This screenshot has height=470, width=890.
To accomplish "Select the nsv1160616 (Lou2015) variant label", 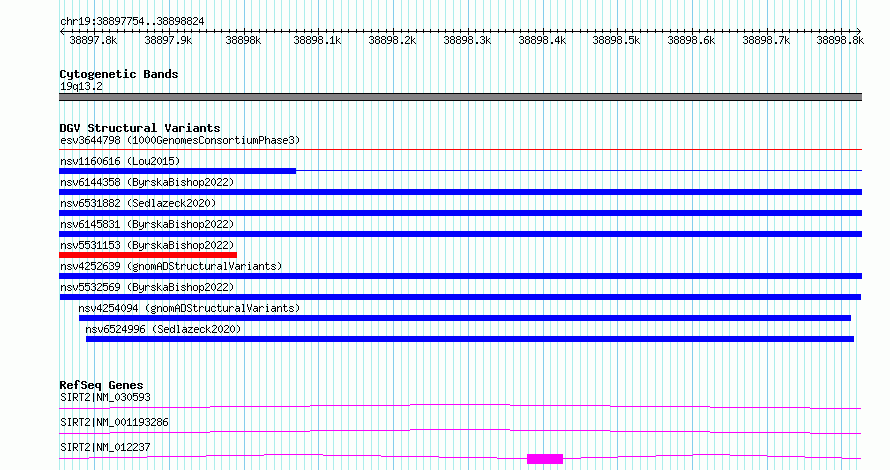I will pyautogui.click(x=120, y=161).
